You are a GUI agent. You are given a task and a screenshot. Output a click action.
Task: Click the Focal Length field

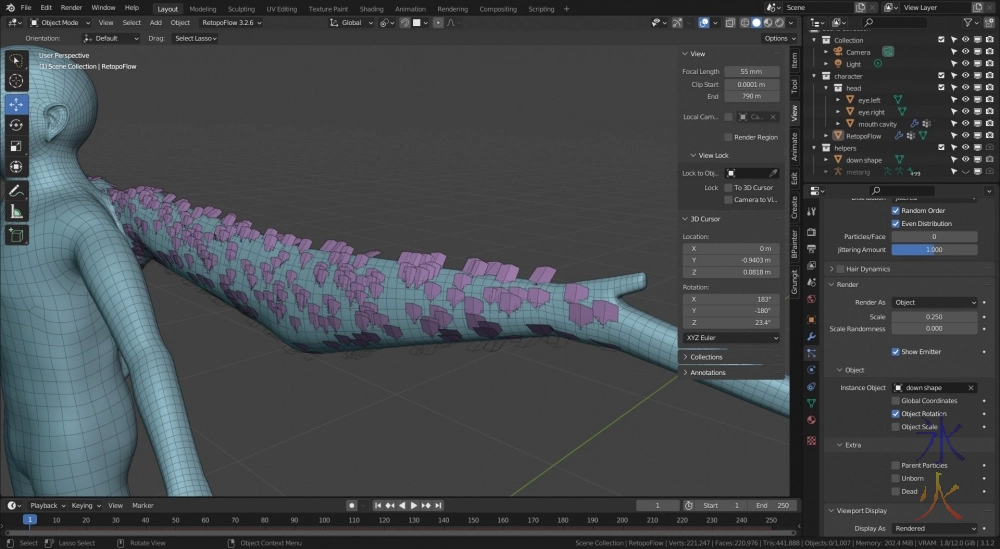752,72
